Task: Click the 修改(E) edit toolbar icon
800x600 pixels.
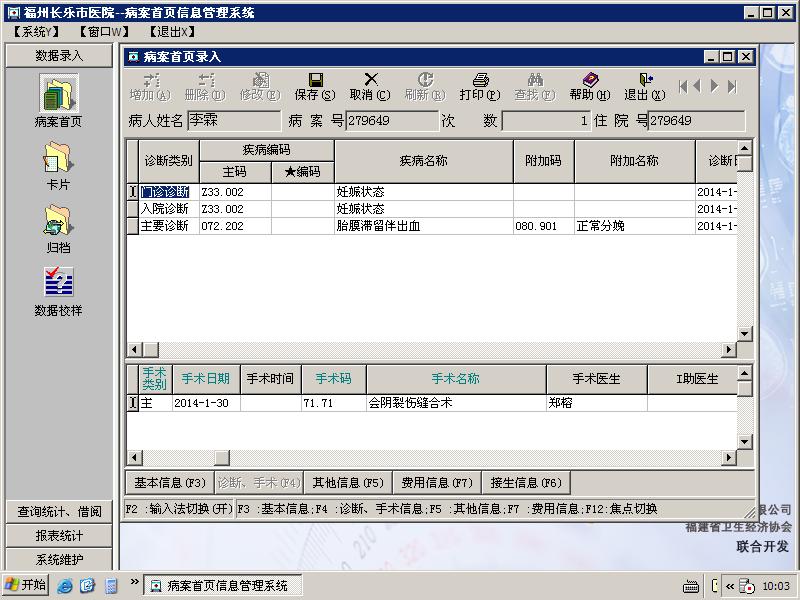Action: (x=260, y=87)
